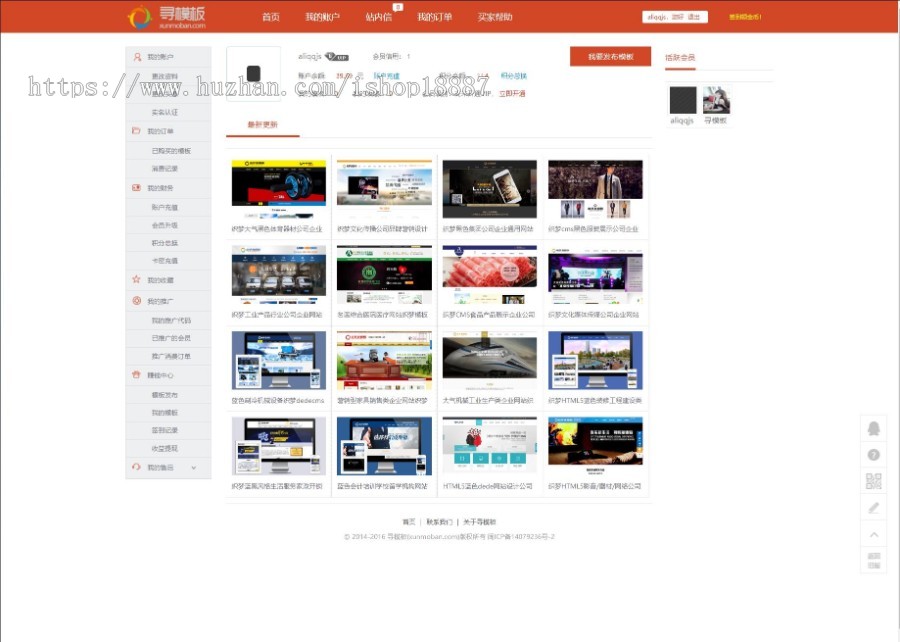
Task: Open 我的账户 in the top navigation
Action: pyautogui.click(x=323, y=17)
